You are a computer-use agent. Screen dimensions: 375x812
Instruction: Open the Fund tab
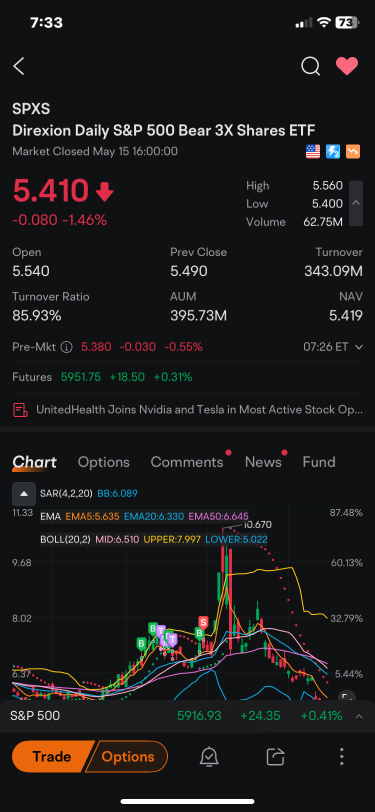(319, 462)
